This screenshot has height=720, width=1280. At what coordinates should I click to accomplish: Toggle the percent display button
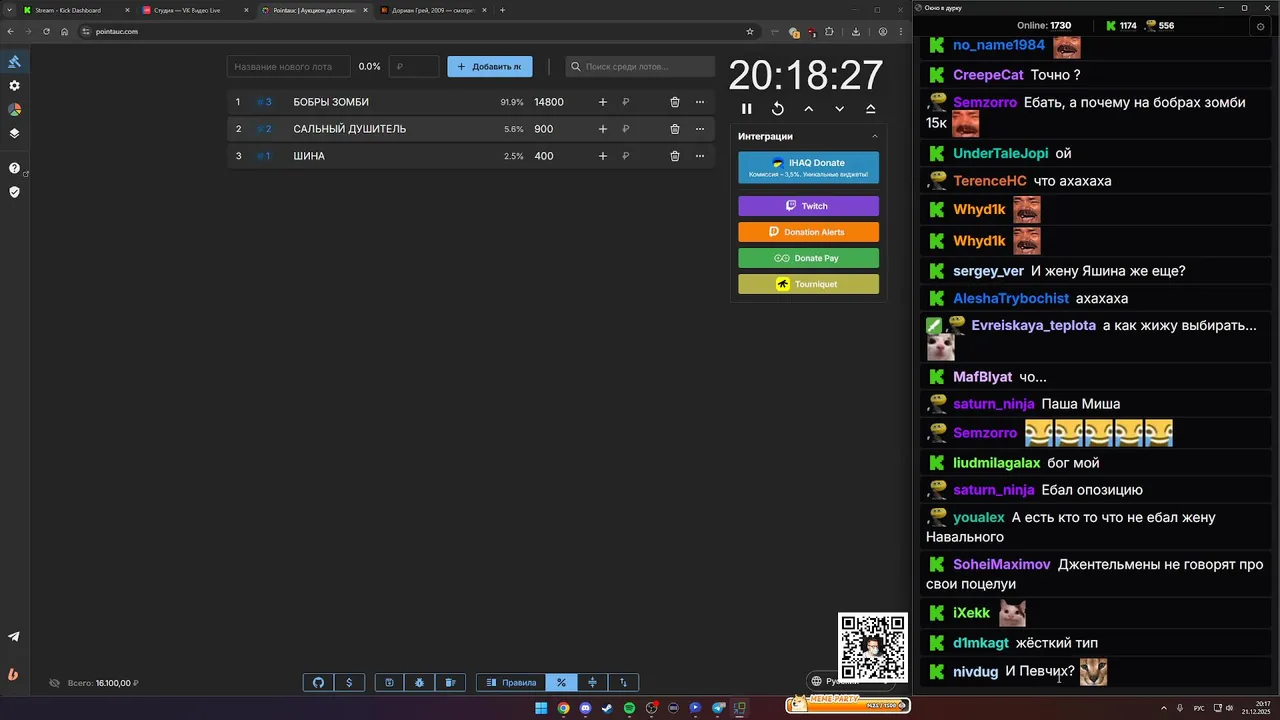pyautogui.click(x=561, y=683)
